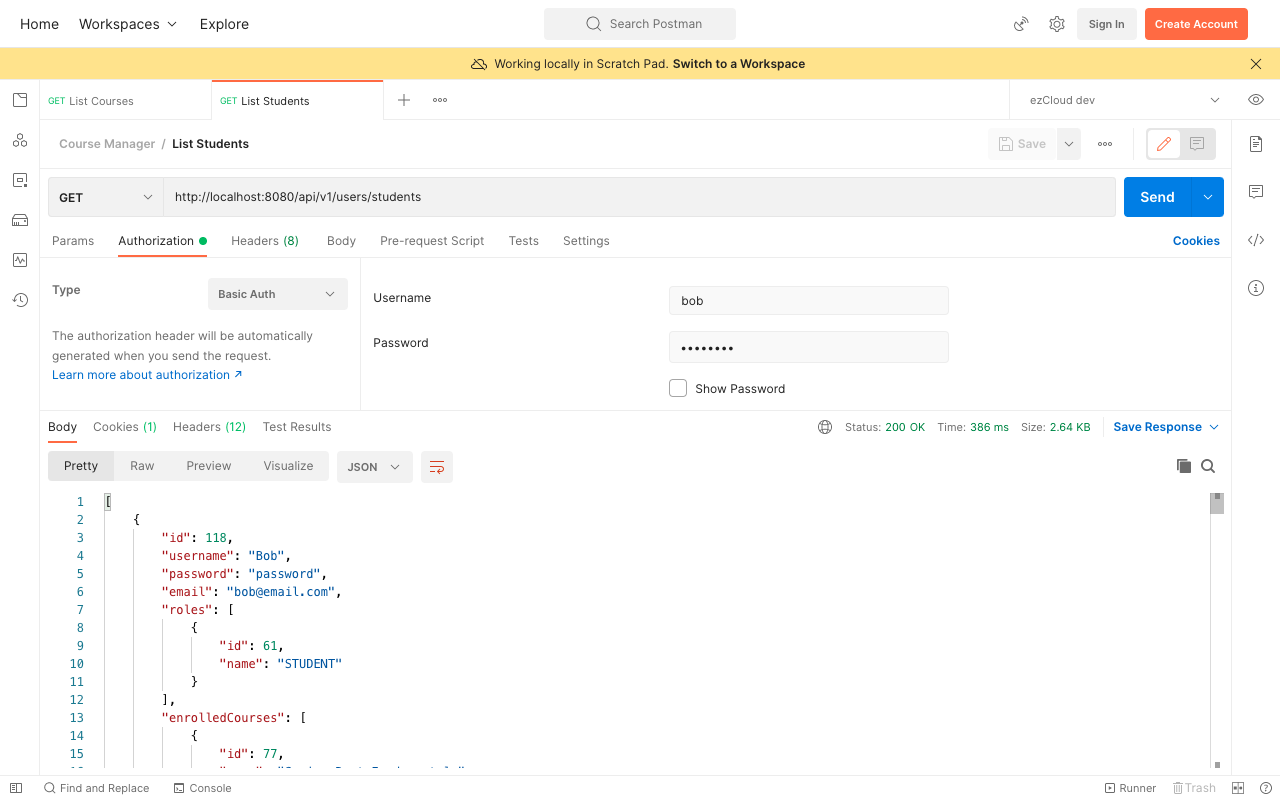Open the two-pane layout icon in status bar
The image size is (1280, 800).
tap(1238, 788)
